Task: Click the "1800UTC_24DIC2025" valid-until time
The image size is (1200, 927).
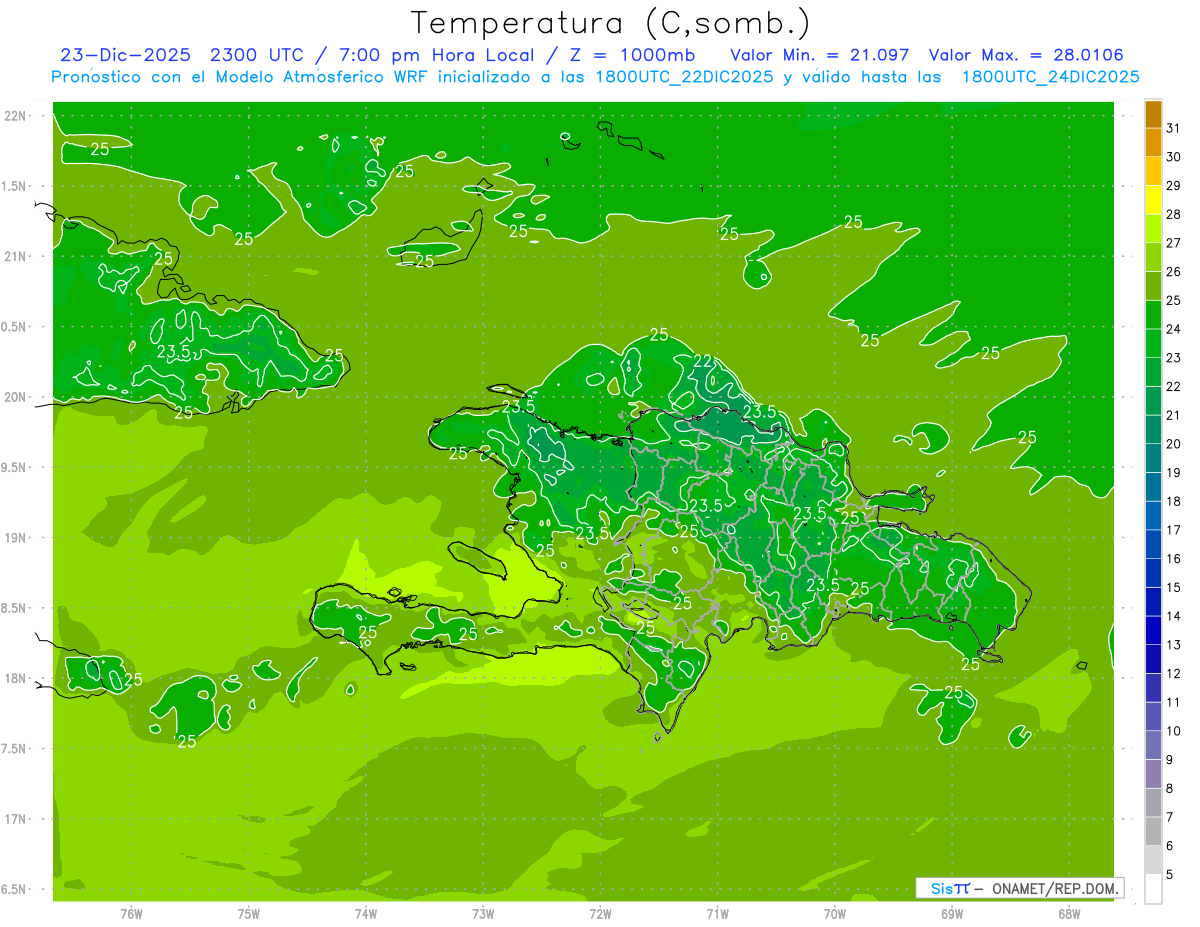Action: click(x=1051, y=77)
